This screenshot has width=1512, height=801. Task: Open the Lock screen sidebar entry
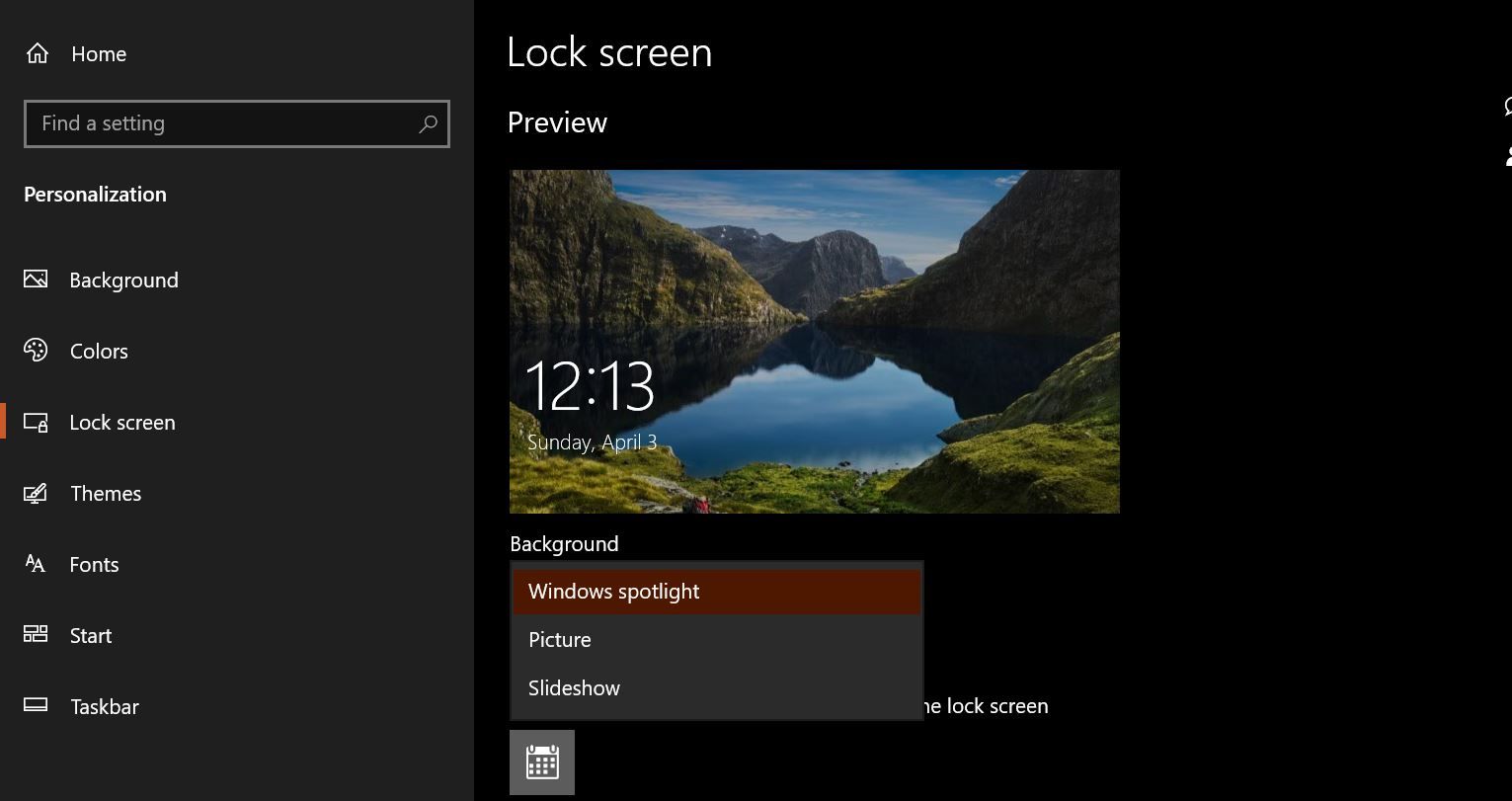click(x=121, y=422)
